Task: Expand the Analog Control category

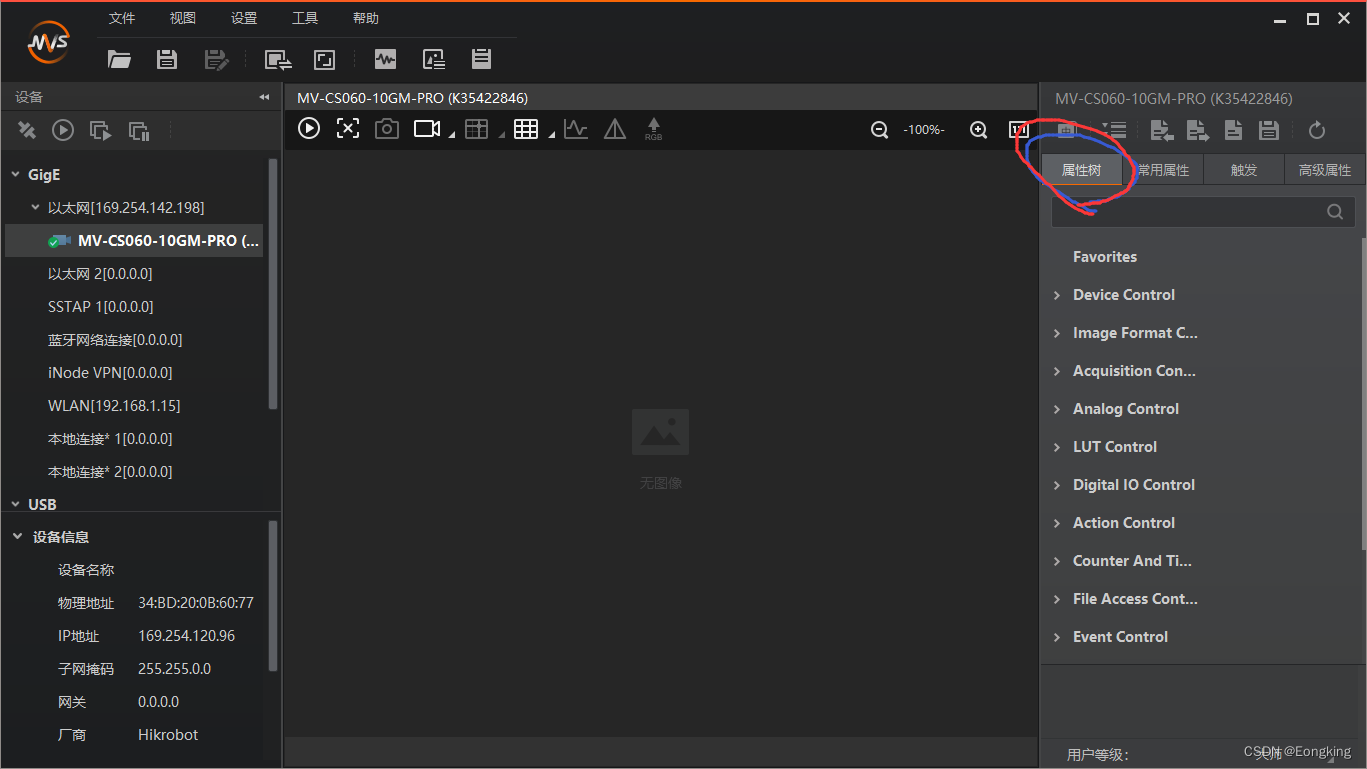Action: click(1057, 409)
